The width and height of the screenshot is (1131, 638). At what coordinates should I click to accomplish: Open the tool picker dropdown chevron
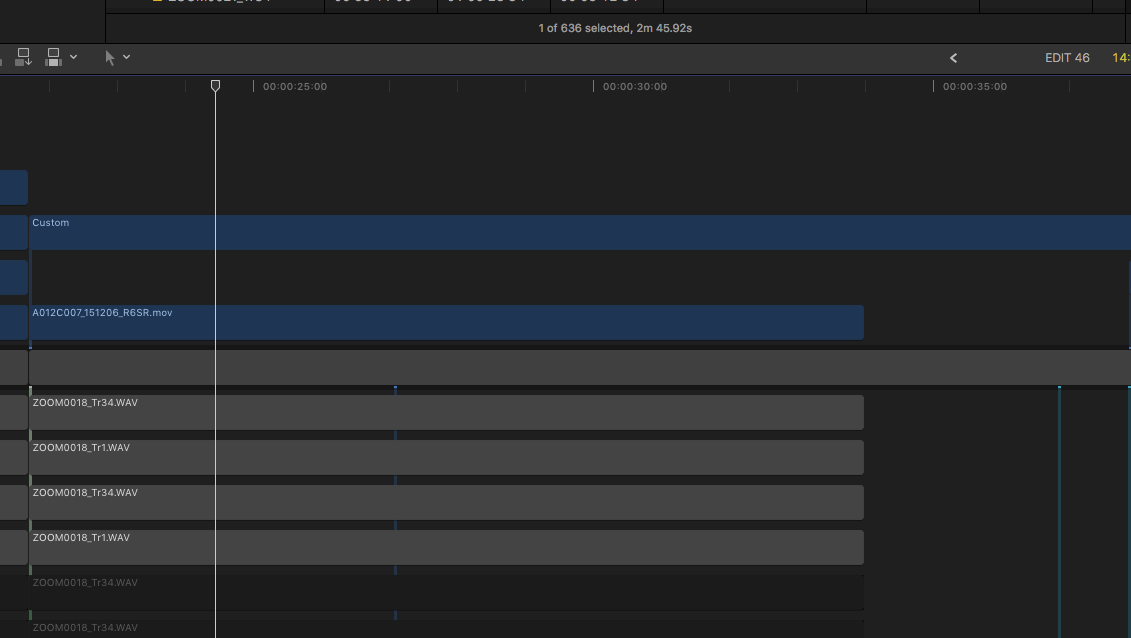point(126,57)
